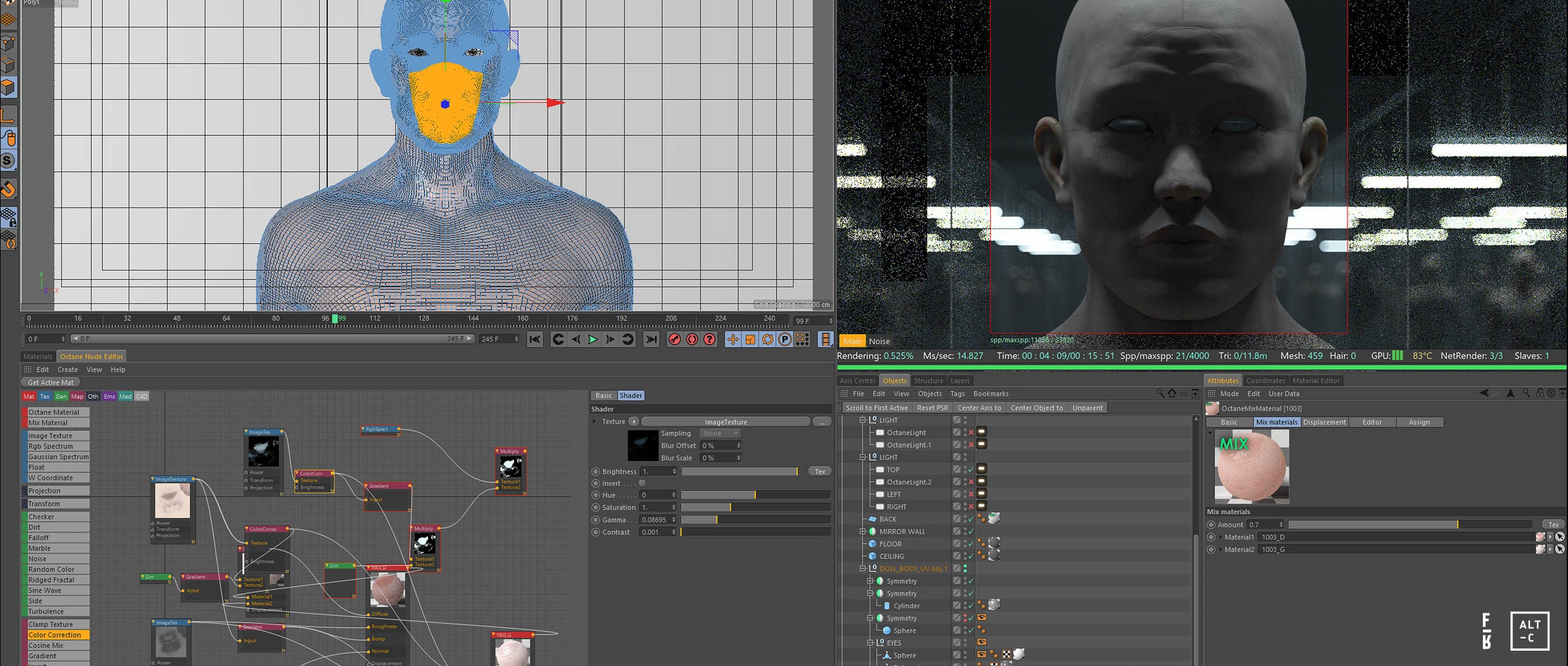Collapse the EYES group tree node
Image resolution: width=1568 pixels, height=666 pixels.
870,642
